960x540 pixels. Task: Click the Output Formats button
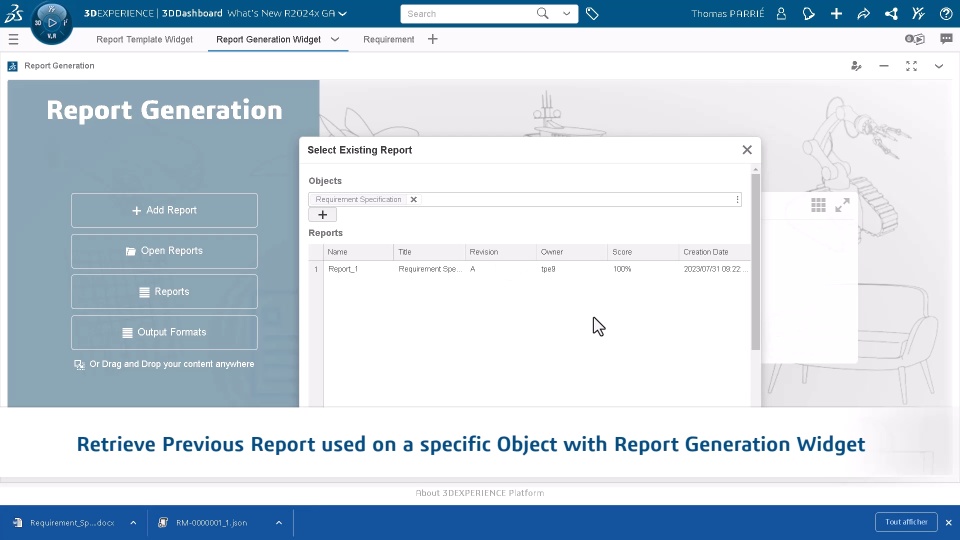pyautogui.click(x=164, y=332)
